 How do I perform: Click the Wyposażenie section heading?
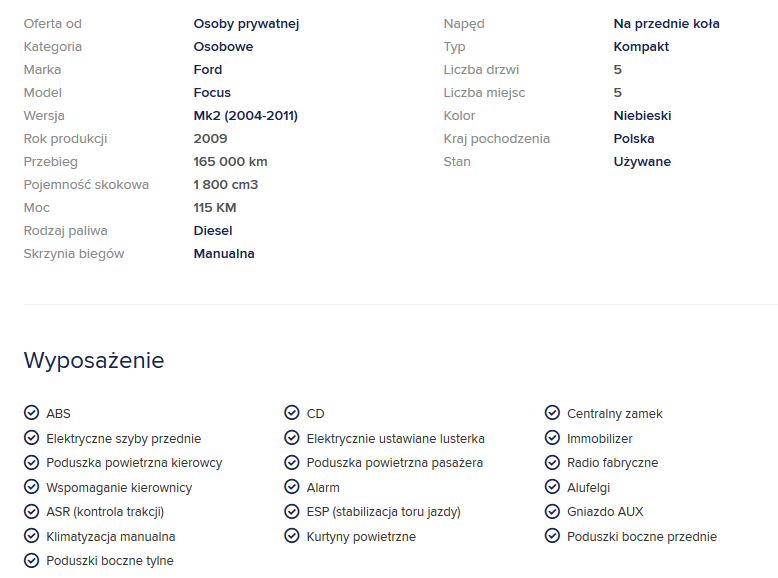click(x=94, y=360)
